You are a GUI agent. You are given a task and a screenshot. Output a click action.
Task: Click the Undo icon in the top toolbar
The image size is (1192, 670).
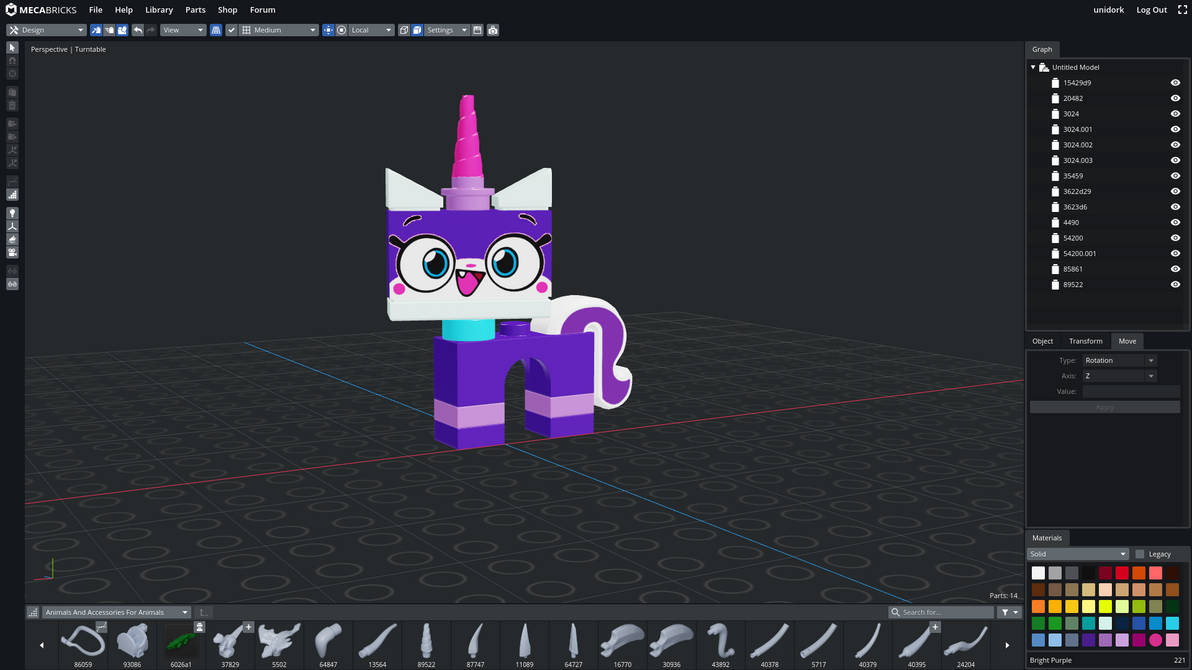pos(137,30)
